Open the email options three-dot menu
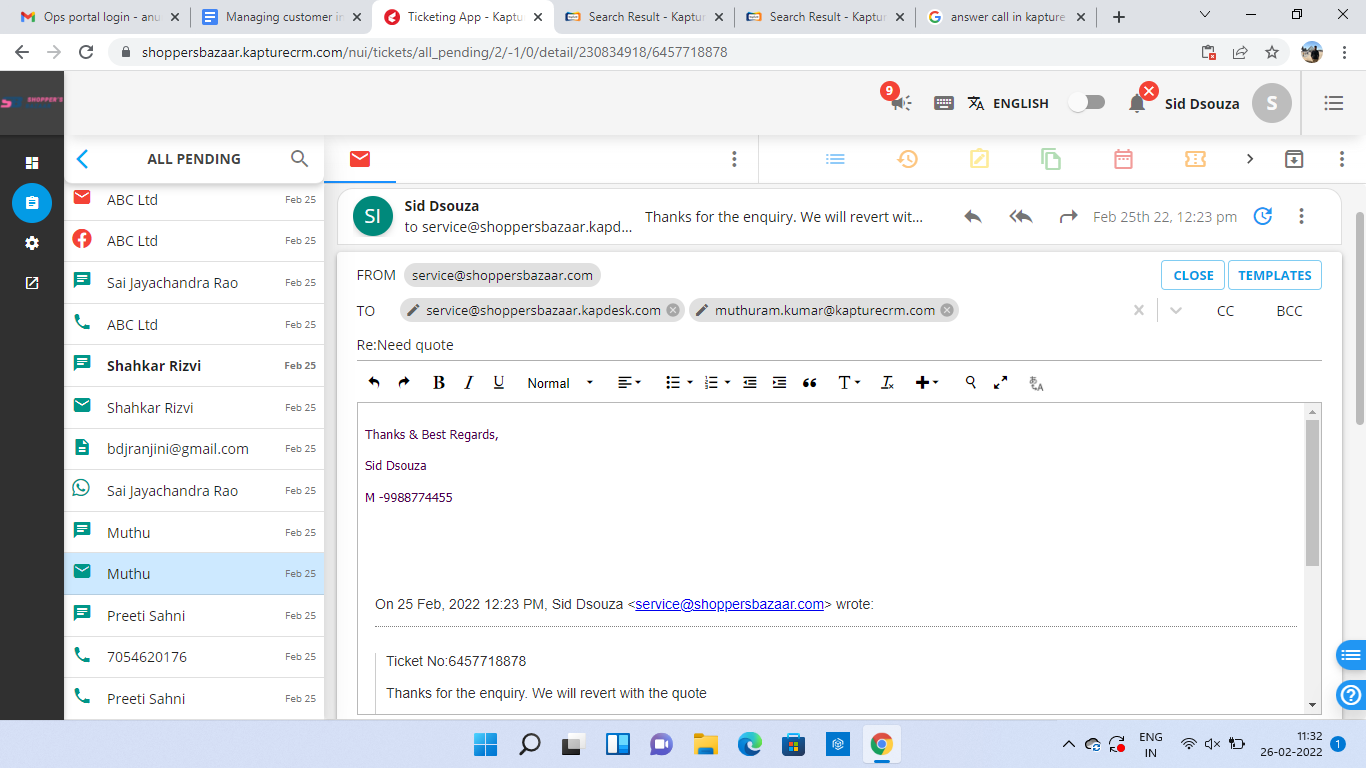Viewport: 1366px width, 768px height. pyautogui.click(x=1301, y=216)
